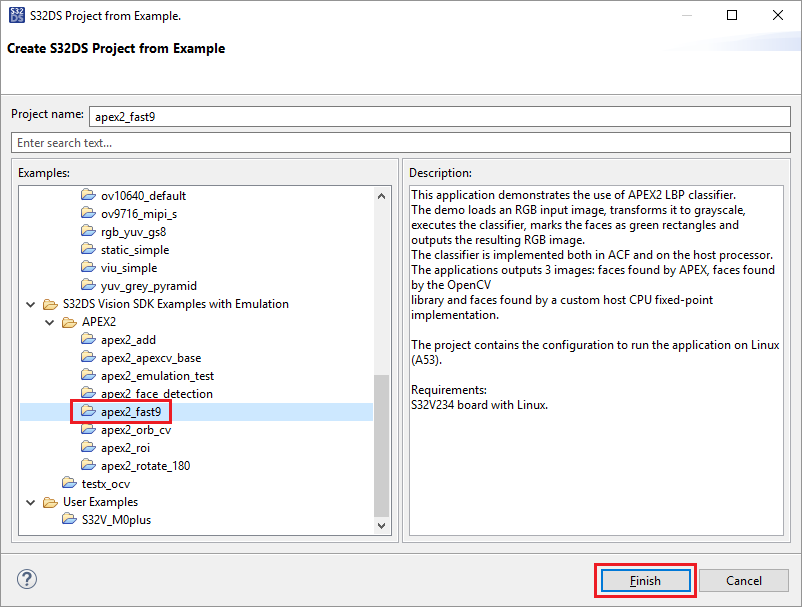Select S32DS Vision SDK Examples with Emulation

(x=175, y=304)
